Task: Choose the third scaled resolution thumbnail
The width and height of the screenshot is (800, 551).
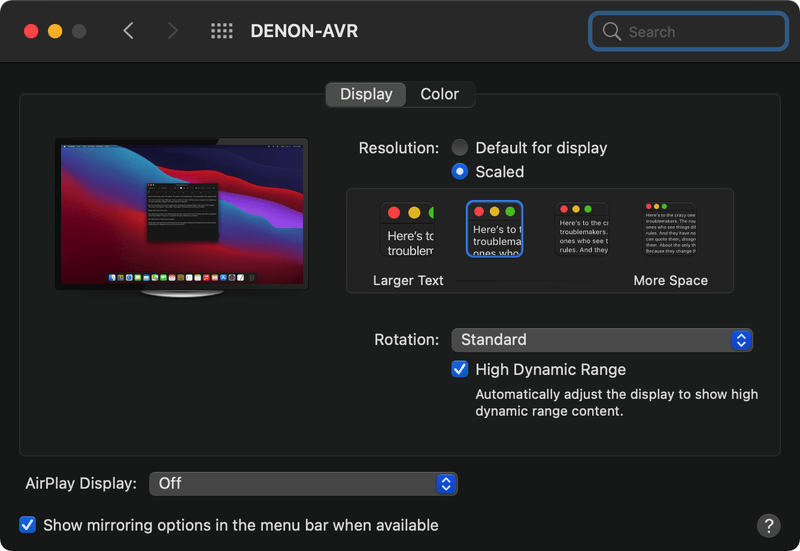Action: [x=582, y=229]
